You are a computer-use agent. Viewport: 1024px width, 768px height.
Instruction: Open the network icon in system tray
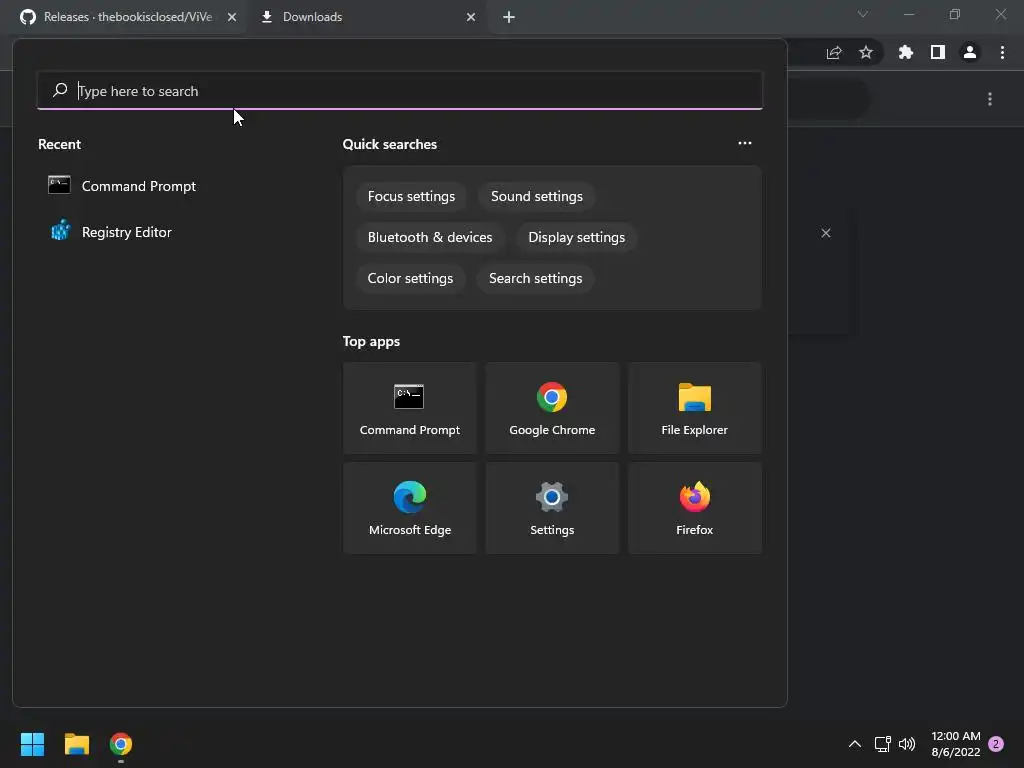click(882, 744)
